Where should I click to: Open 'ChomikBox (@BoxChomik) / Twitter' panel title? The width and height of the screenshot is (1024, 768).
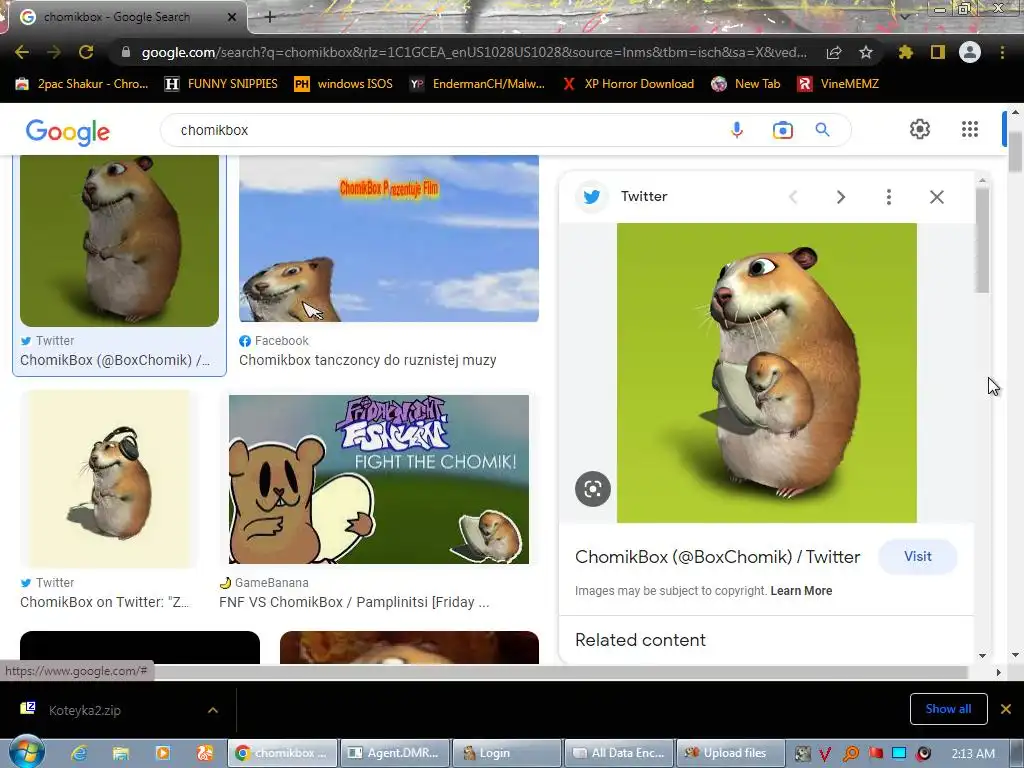[717, 556]
